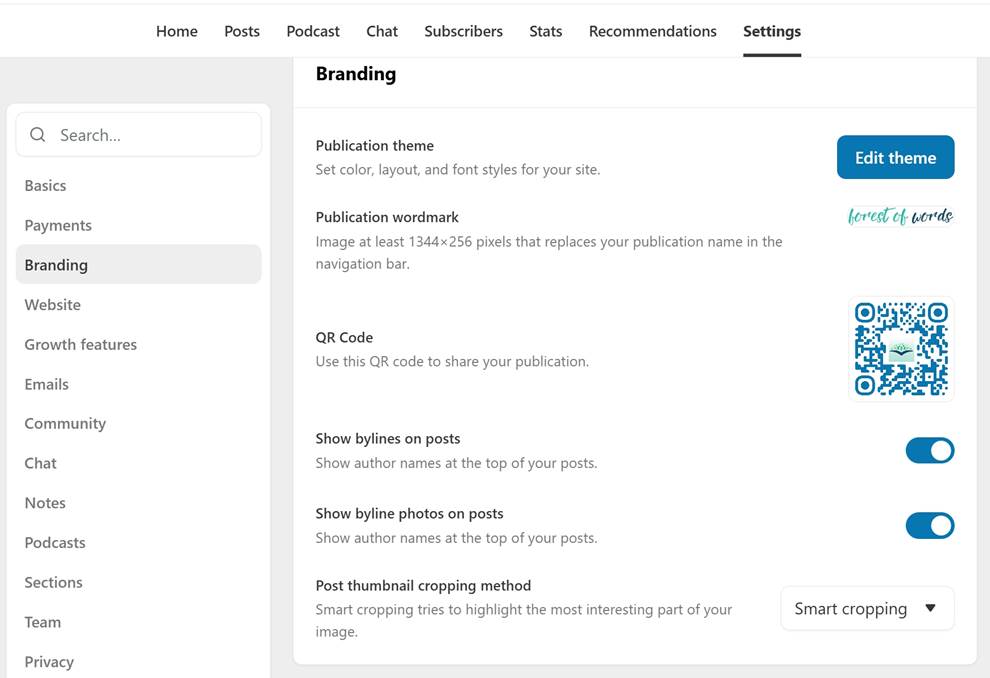Open Growth features settings
Image resolution: width=990 pixels, height=678 pixels.
(x=80, y=344)
